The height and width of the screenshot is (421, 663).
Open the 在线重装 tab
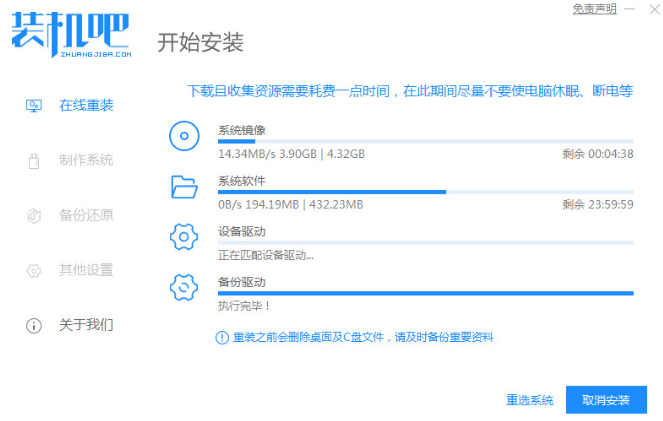coord(86,105)
